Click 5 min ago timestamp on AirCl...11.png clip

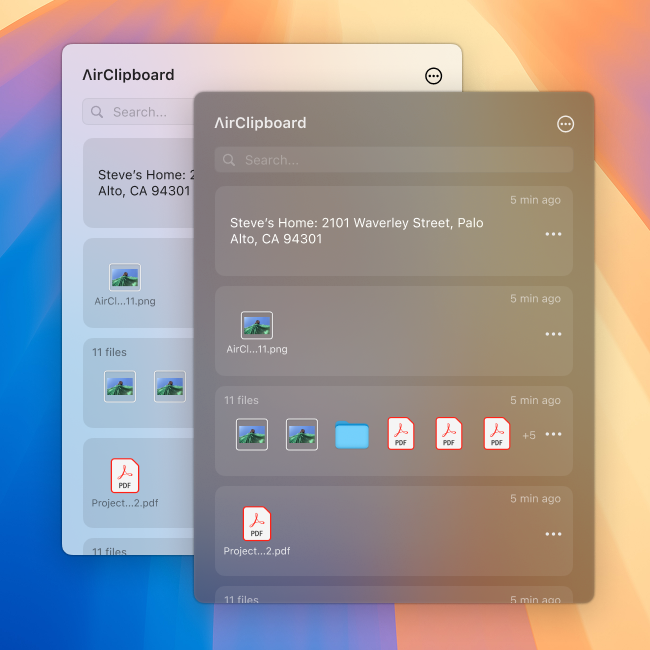point(535,298)
